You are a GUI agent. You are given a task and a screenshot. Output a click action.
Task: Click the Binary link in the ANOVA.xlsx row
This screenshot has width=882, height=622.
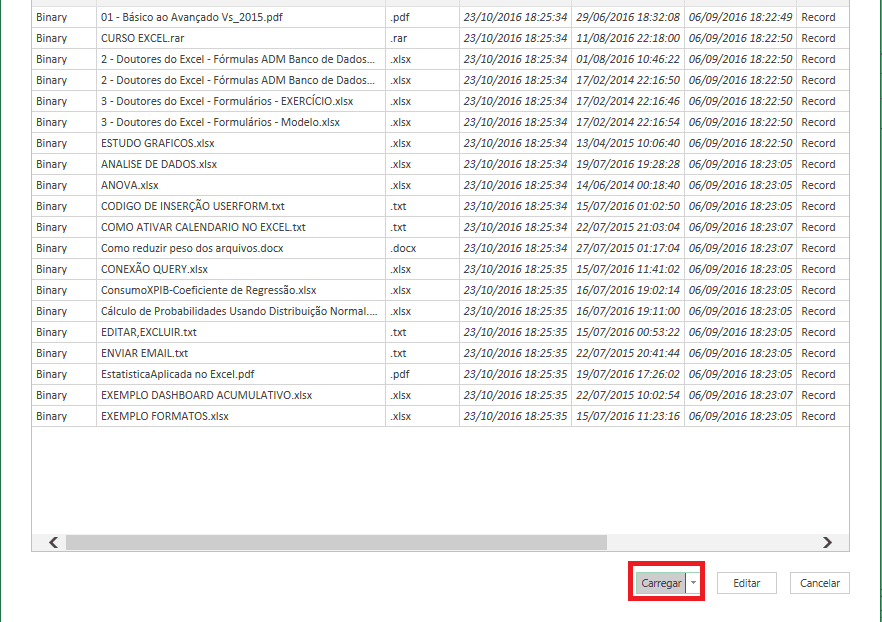tap(51, 185)
